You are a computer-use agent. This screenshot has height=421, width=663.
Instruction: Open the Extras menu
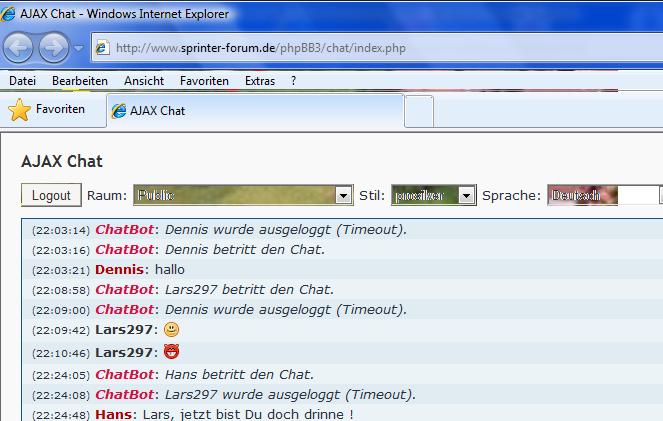tap(260, 81)
